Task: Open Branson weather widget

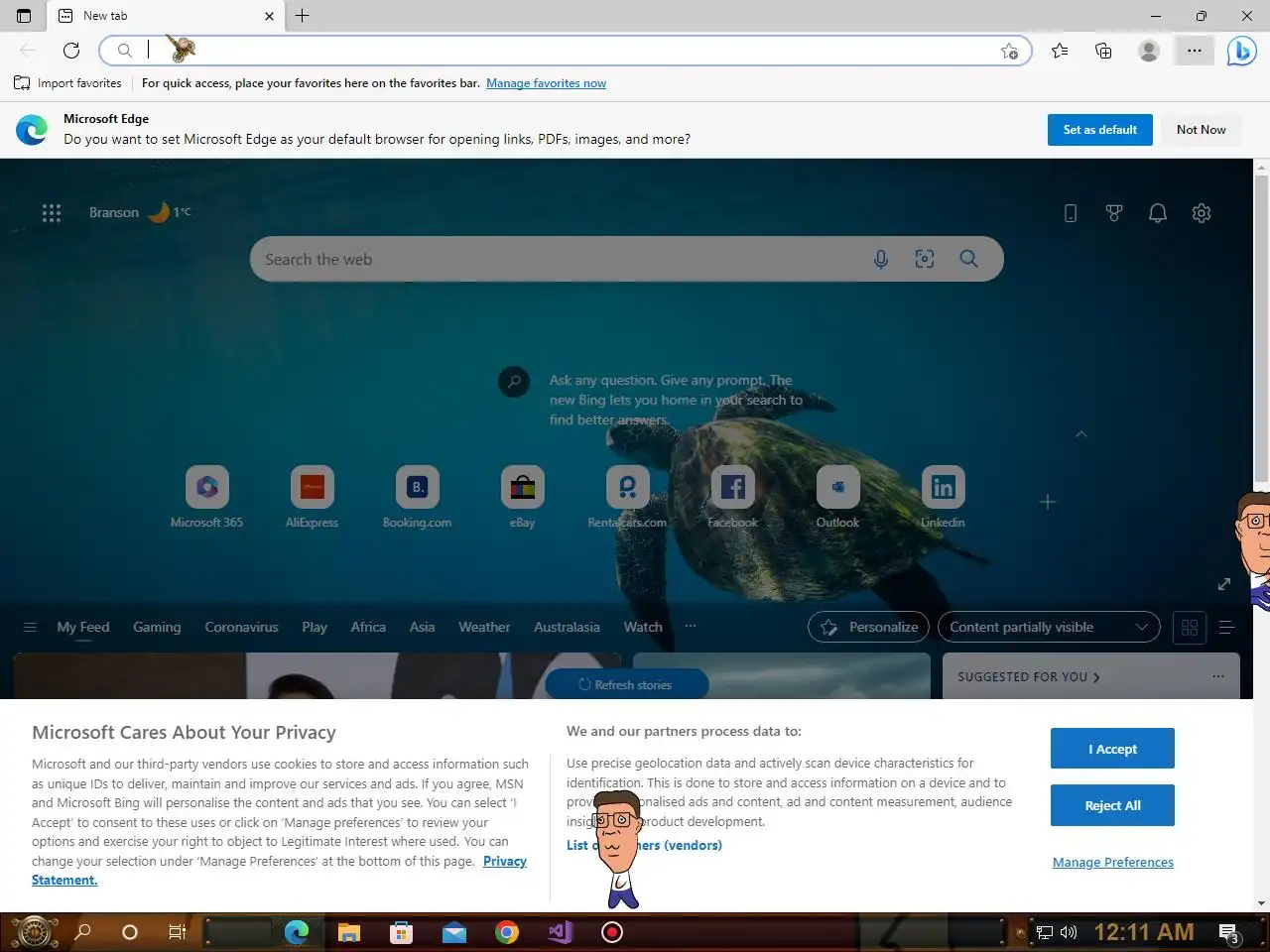Action: 140,212
